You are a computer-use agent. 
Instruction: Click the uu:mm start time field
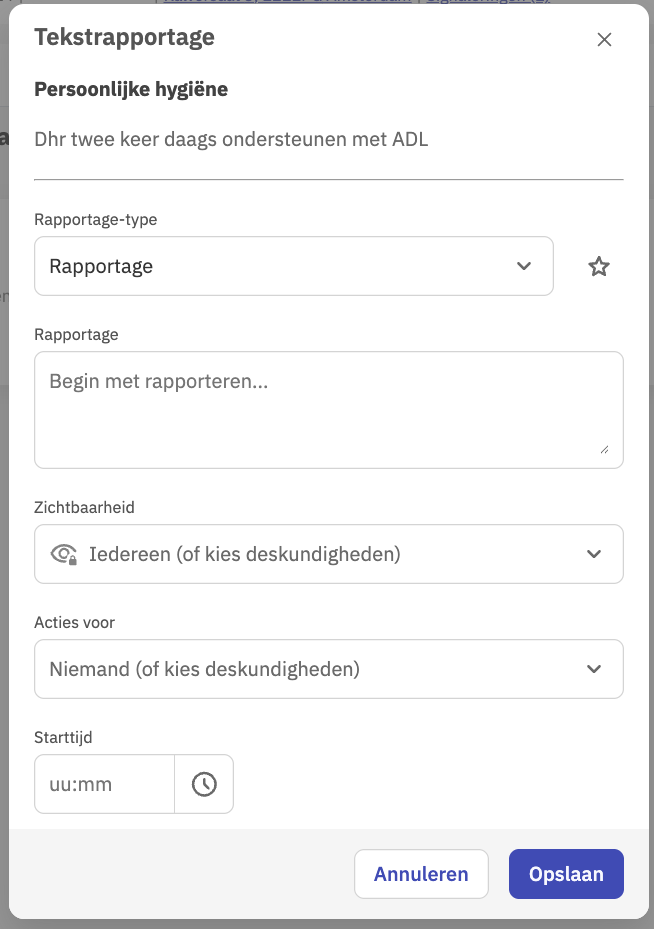[104, 784]
